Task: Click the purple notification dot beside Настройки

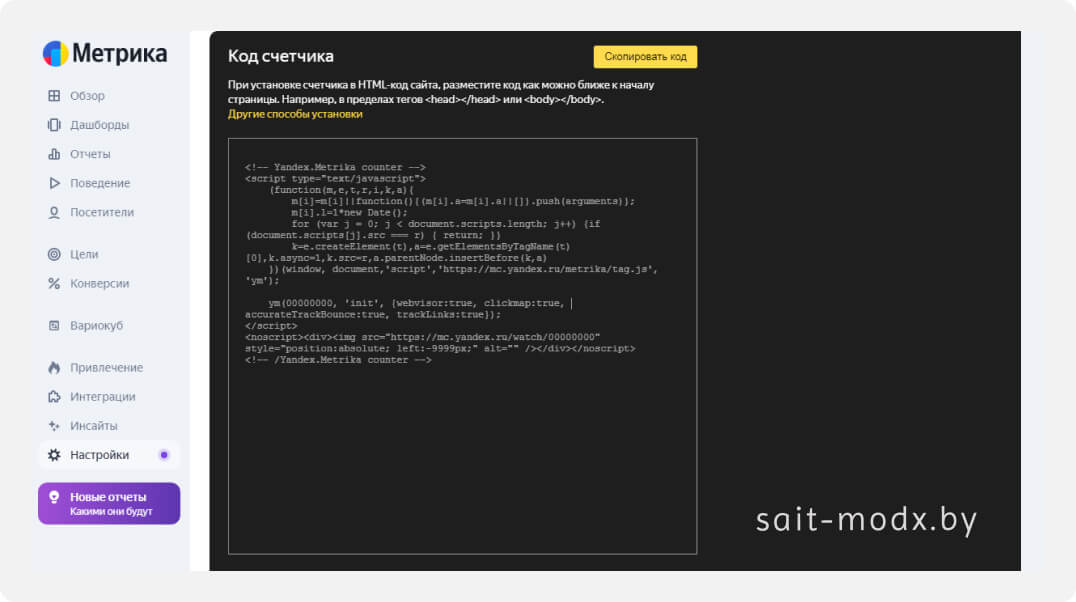Action: click(164, 455)
